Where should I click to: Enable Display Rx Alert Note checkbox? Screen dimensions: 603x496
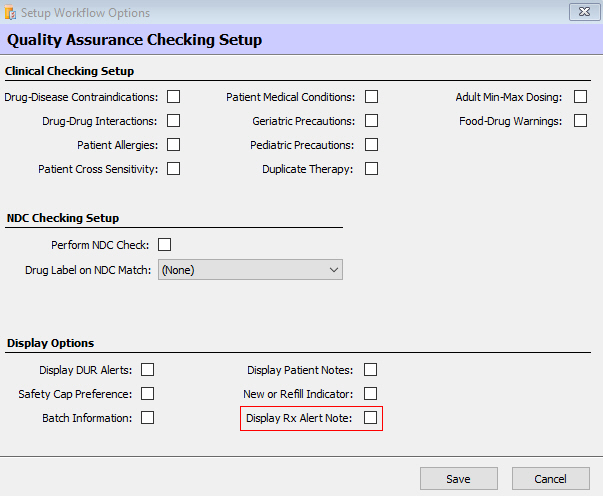coord(370,418)
